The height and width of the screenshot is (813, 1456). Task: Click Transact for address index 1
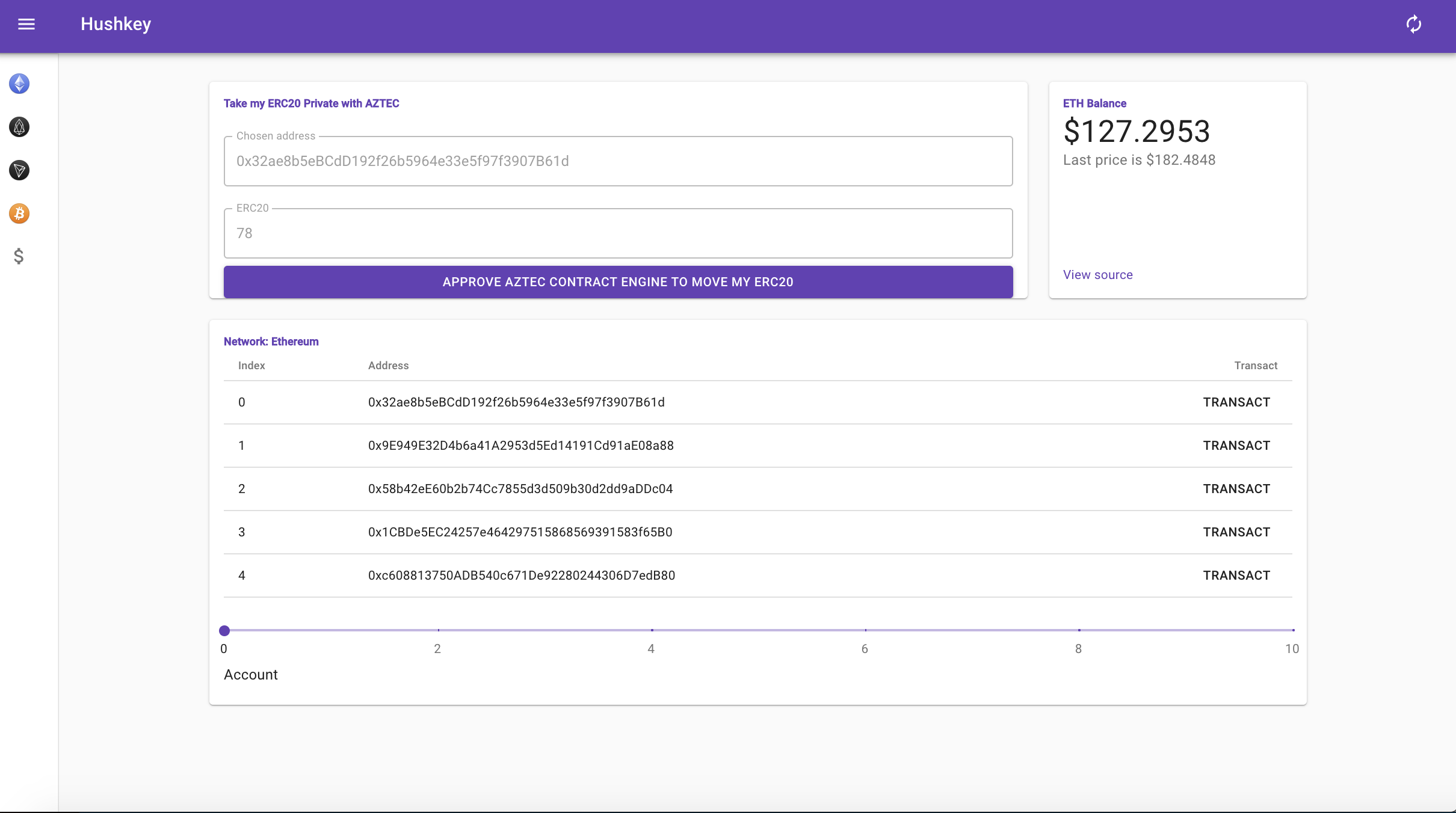click(x=1236, y=446)
